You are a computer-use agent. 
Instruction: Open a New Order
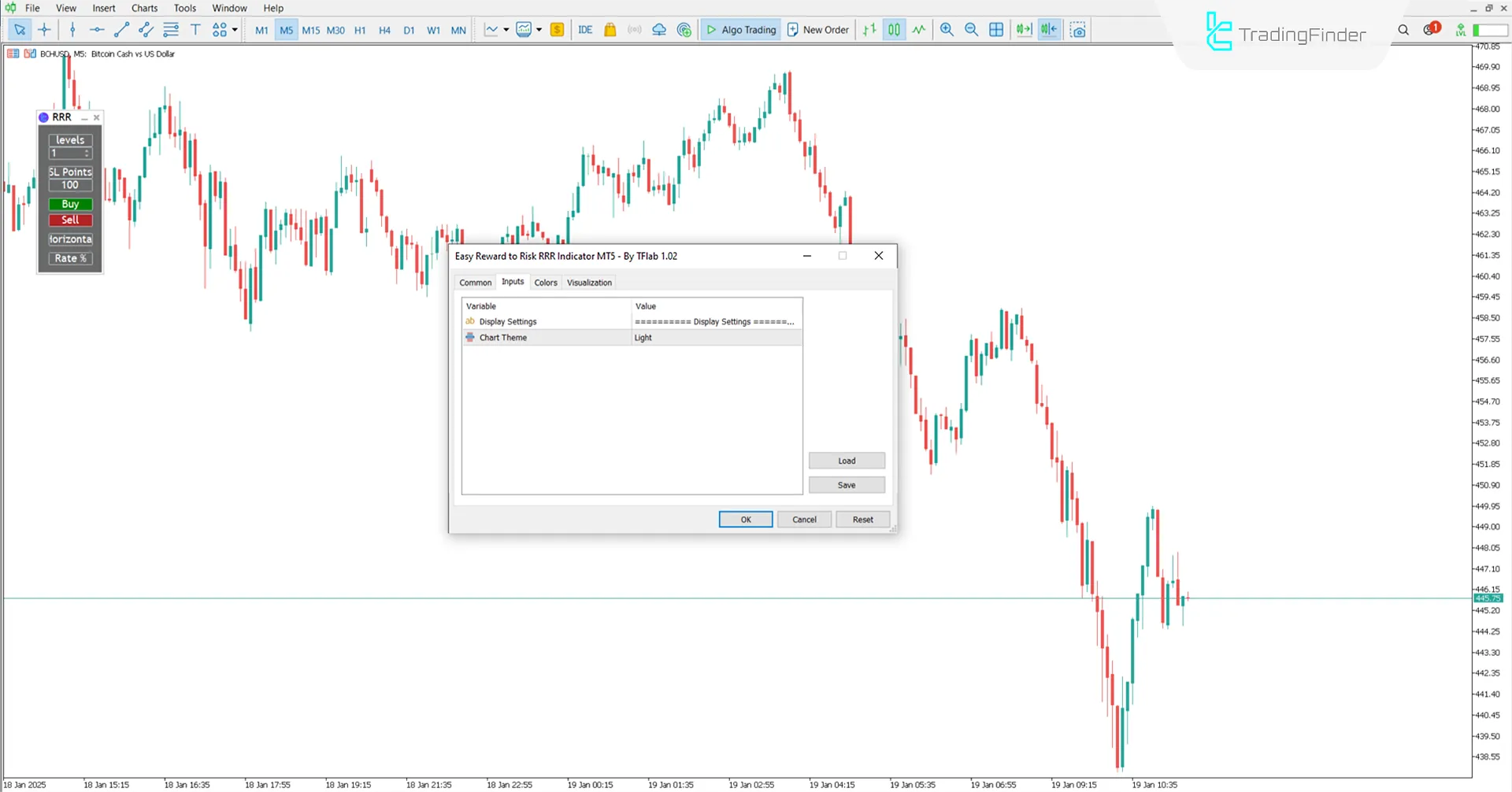(x=817, y=29)
